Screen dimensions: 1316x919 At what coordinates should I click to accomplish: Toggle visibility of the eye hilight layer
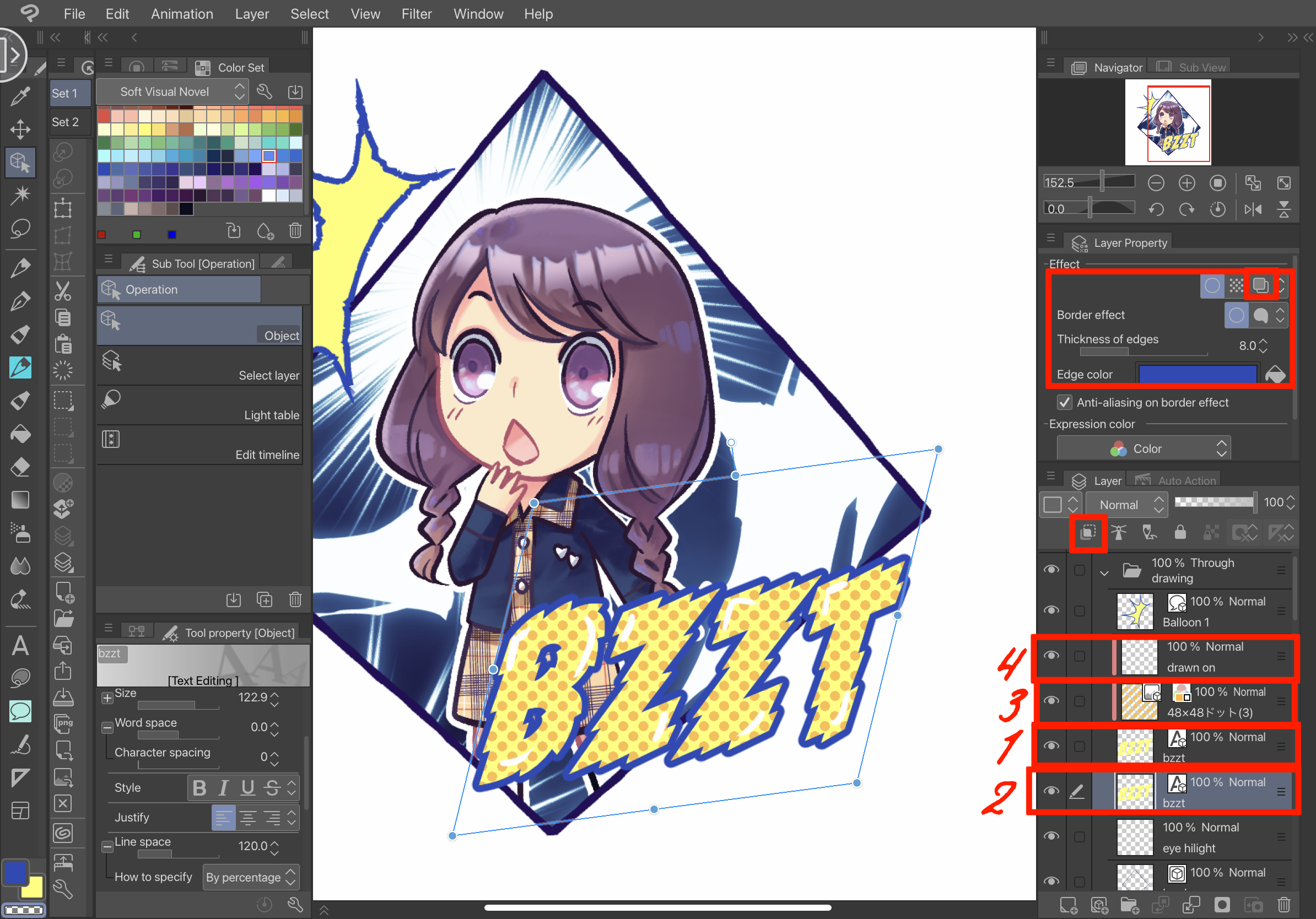click(x=1052, y=836)
